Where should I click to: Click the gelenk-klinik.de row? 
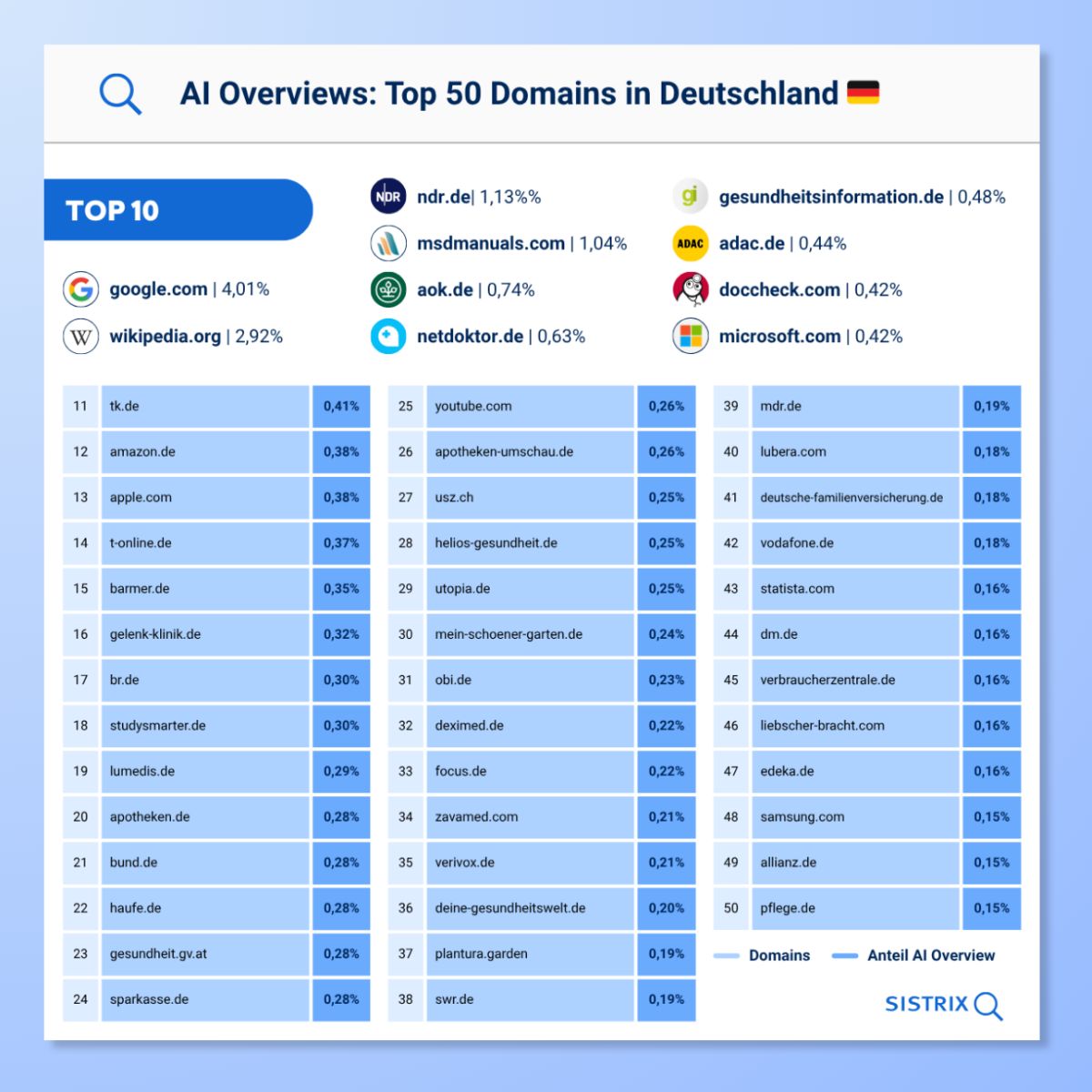tap(217, 634)
